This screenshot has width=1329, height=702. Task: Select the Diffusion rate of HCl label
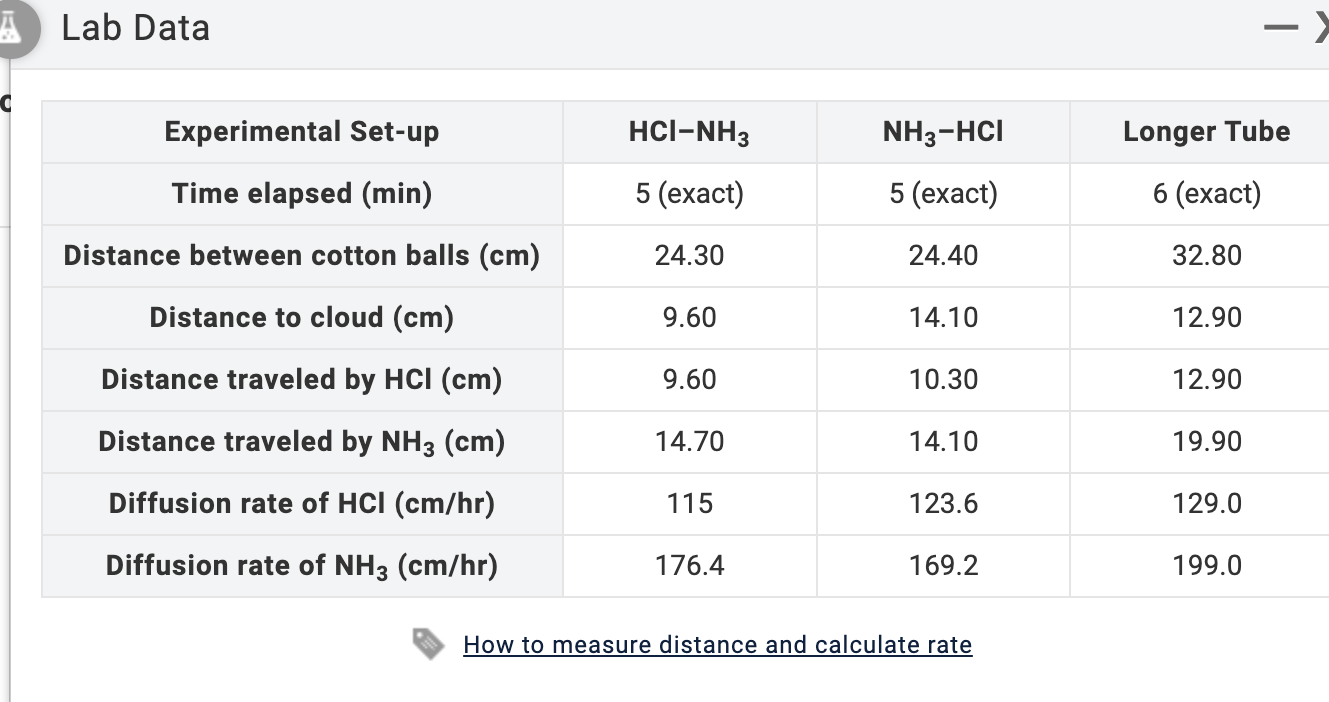301,503
